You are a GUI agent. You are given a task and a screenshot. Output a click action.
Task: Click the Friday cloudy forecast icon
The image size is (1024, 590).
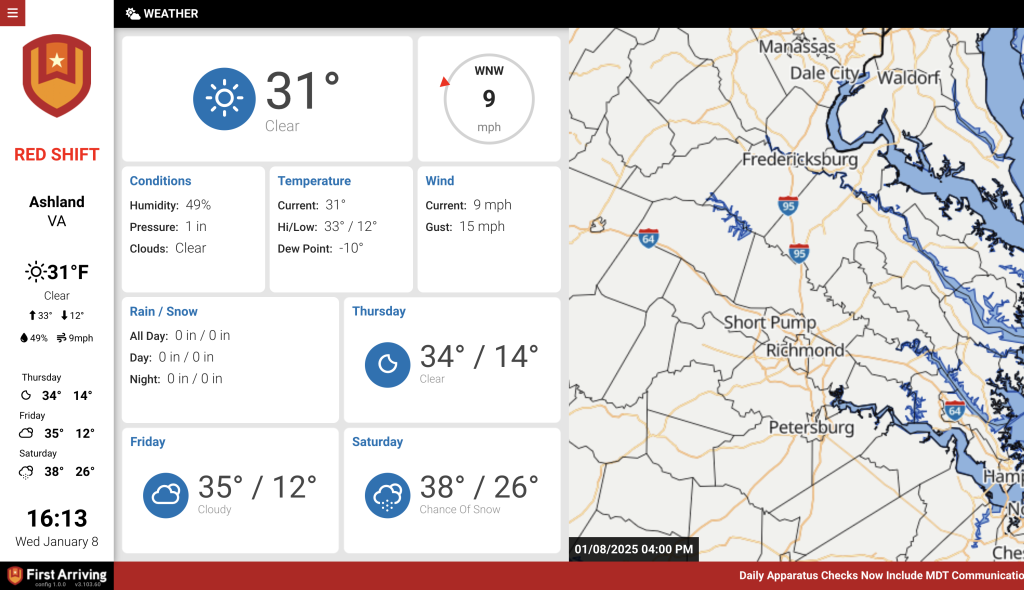(x=165, y=495)
